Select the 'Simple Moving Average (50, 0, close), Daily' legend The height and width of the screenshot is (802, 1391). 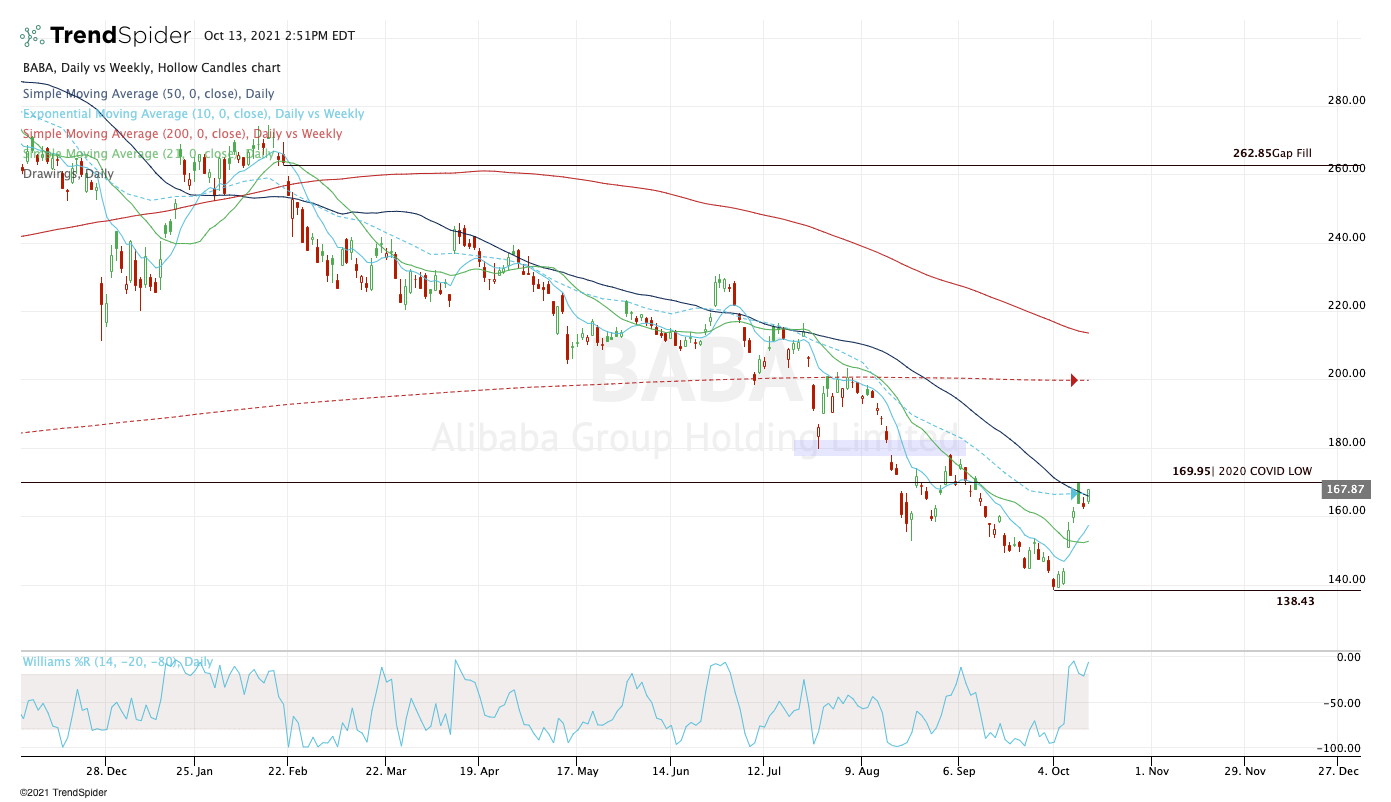[148, 93]
